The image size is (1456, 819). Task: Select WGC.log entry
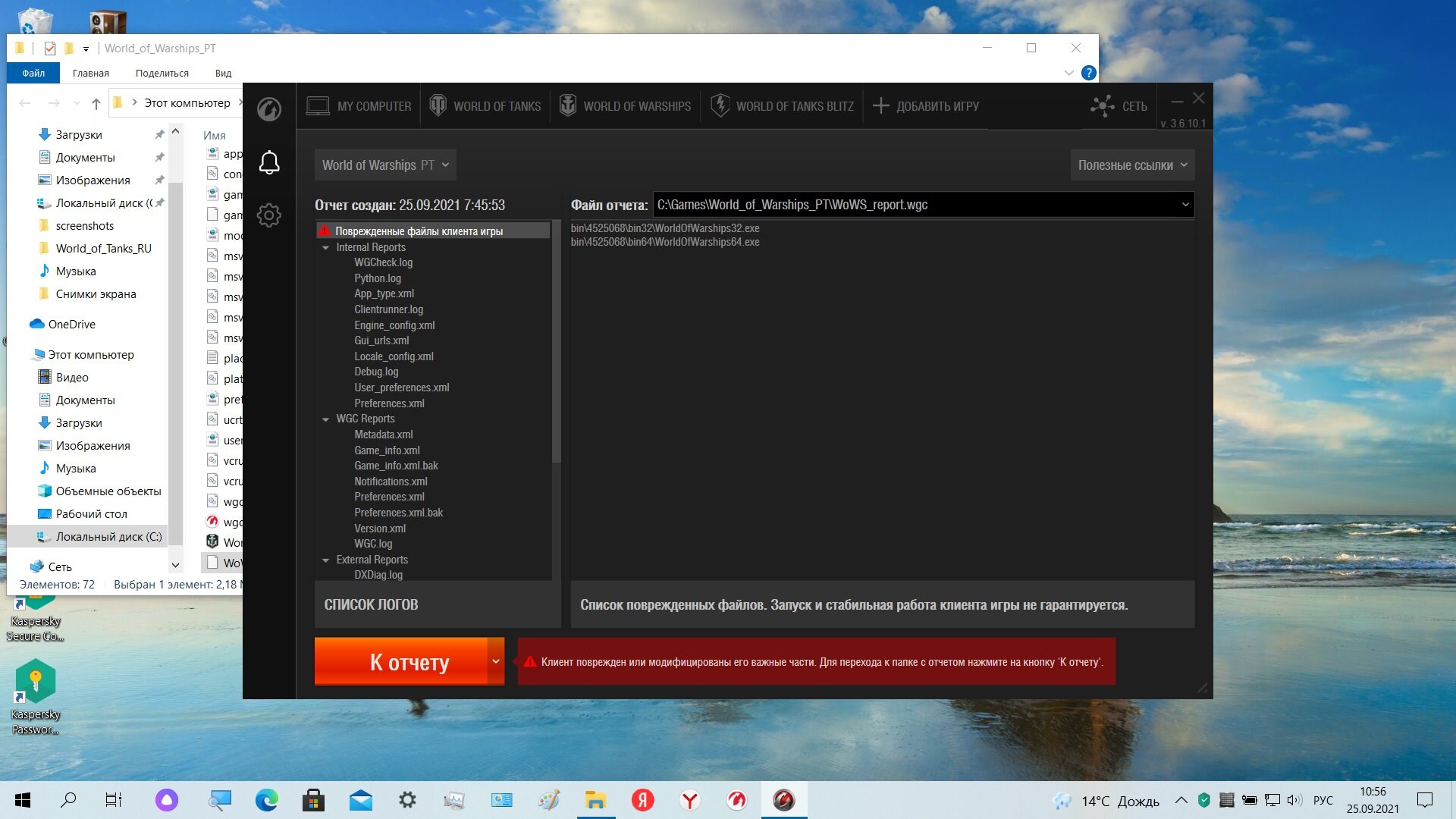click(373, 544)
